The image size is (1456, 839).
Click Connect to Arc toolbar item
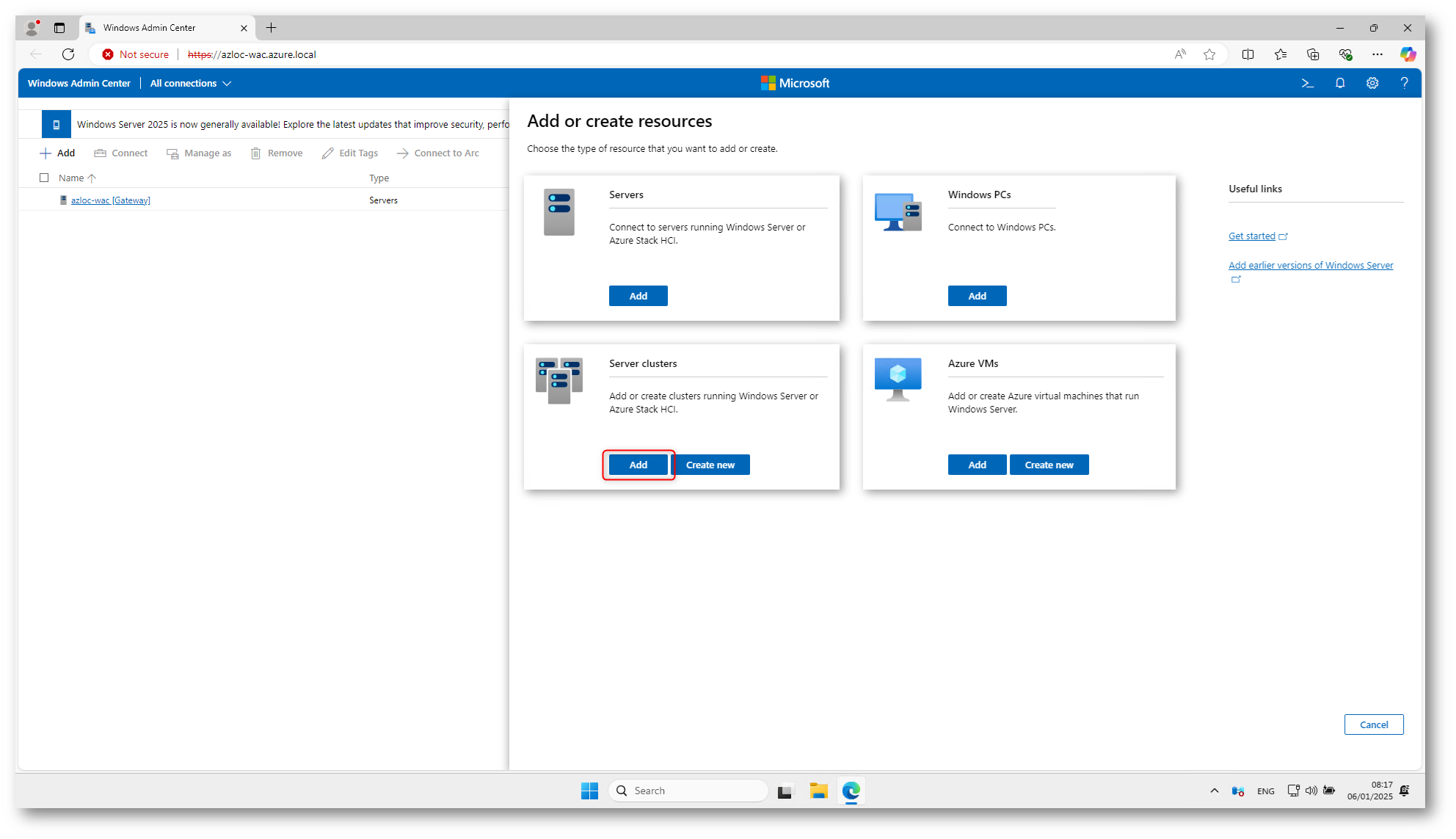pyautogui.click(x=438, y=153)
